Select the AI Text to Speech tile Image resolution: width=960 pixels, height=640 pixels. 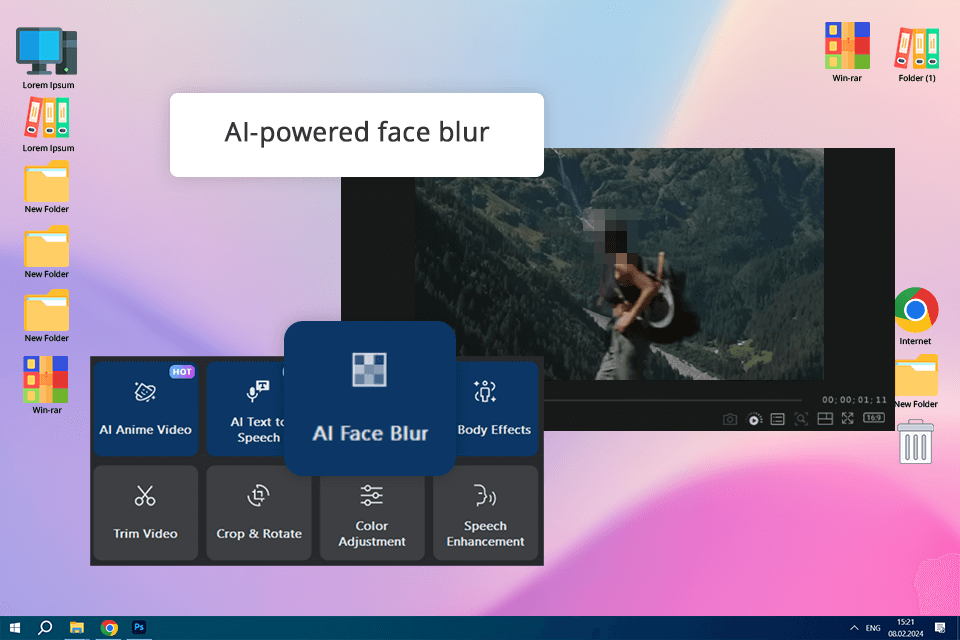point(246,408)
